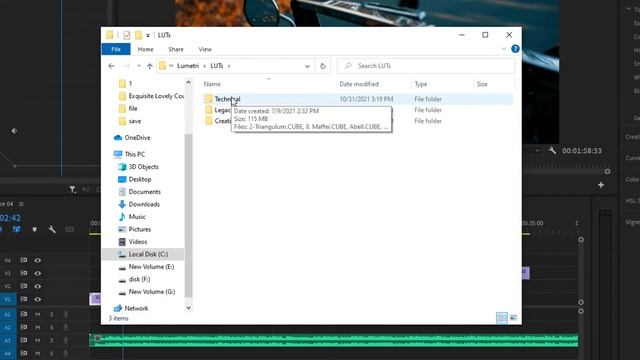Click new folder icon in Explorer title bar
The height and width of the screenshot is (360, 640).
(x=138, y=35)
